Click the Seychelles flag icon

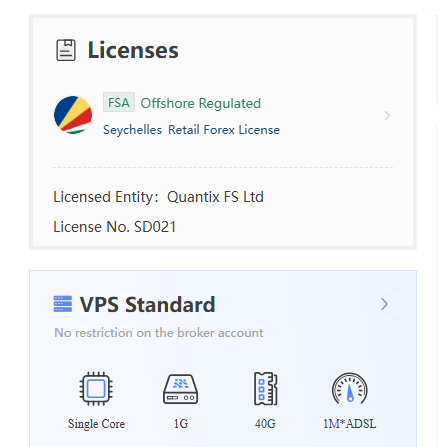pyautogui.click(x=73, y=115)
